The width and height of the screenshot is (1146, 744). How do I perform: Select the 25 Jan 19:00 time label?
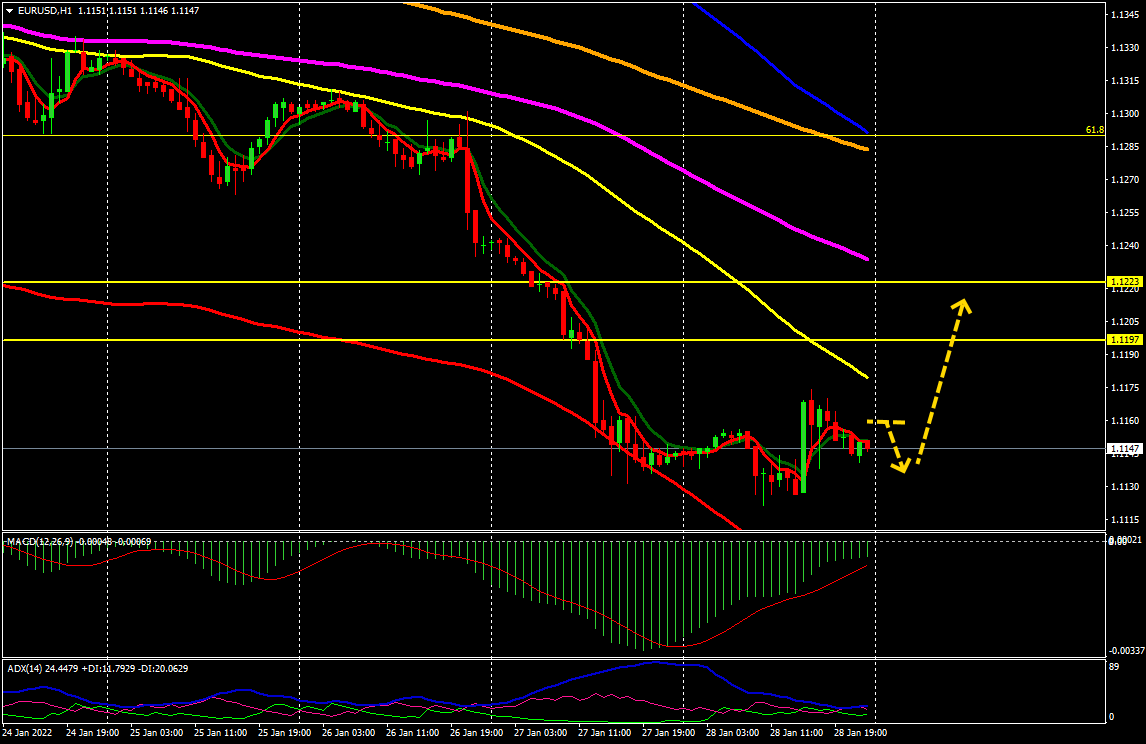284,732
